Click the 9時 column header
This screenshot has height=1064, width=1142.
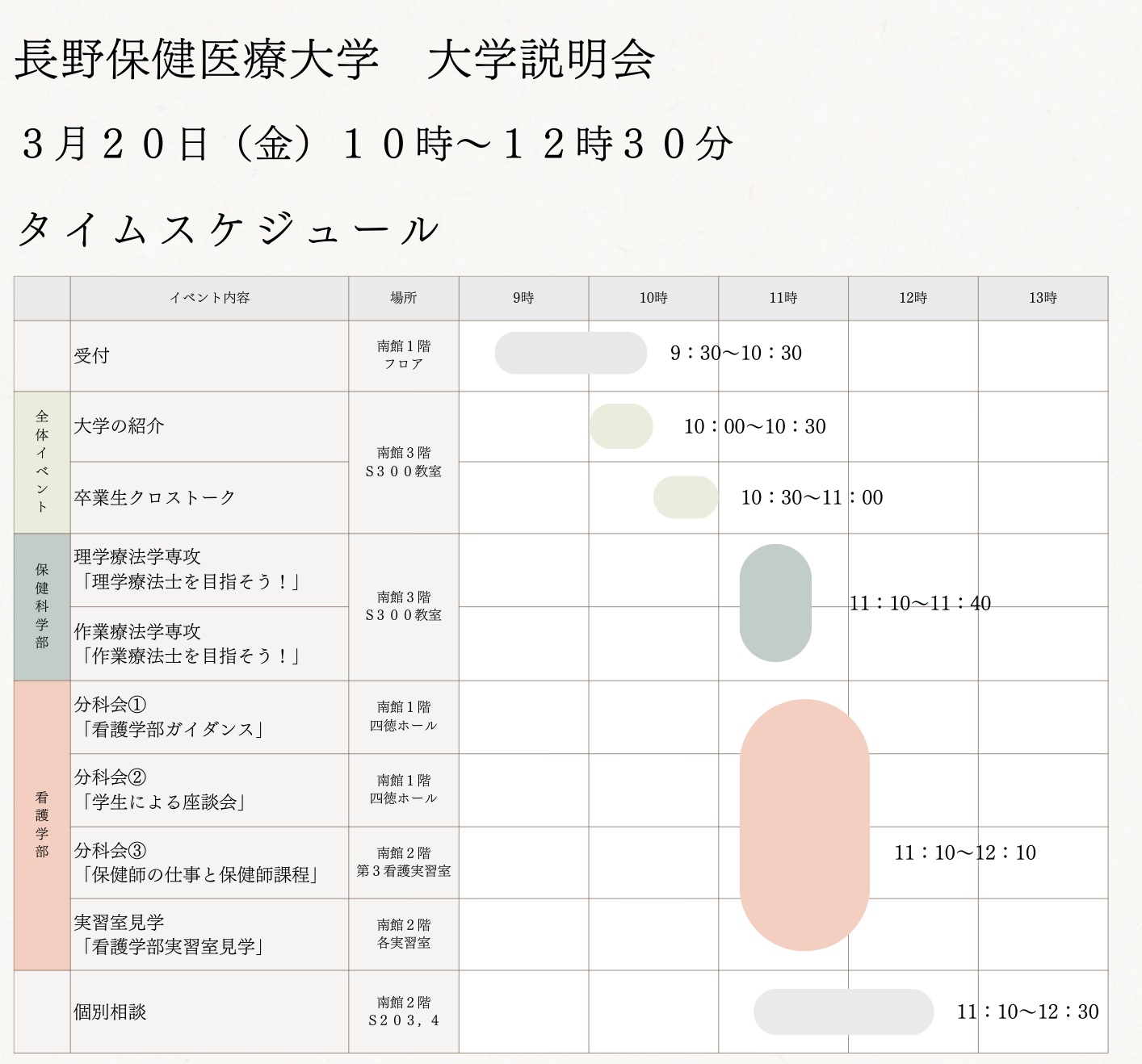523,298
